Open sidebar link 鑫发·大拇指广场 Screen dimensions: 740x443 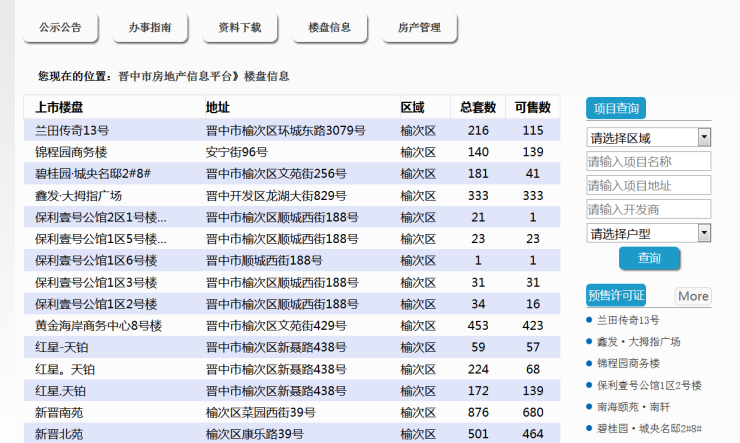click(x=639, y=342)
